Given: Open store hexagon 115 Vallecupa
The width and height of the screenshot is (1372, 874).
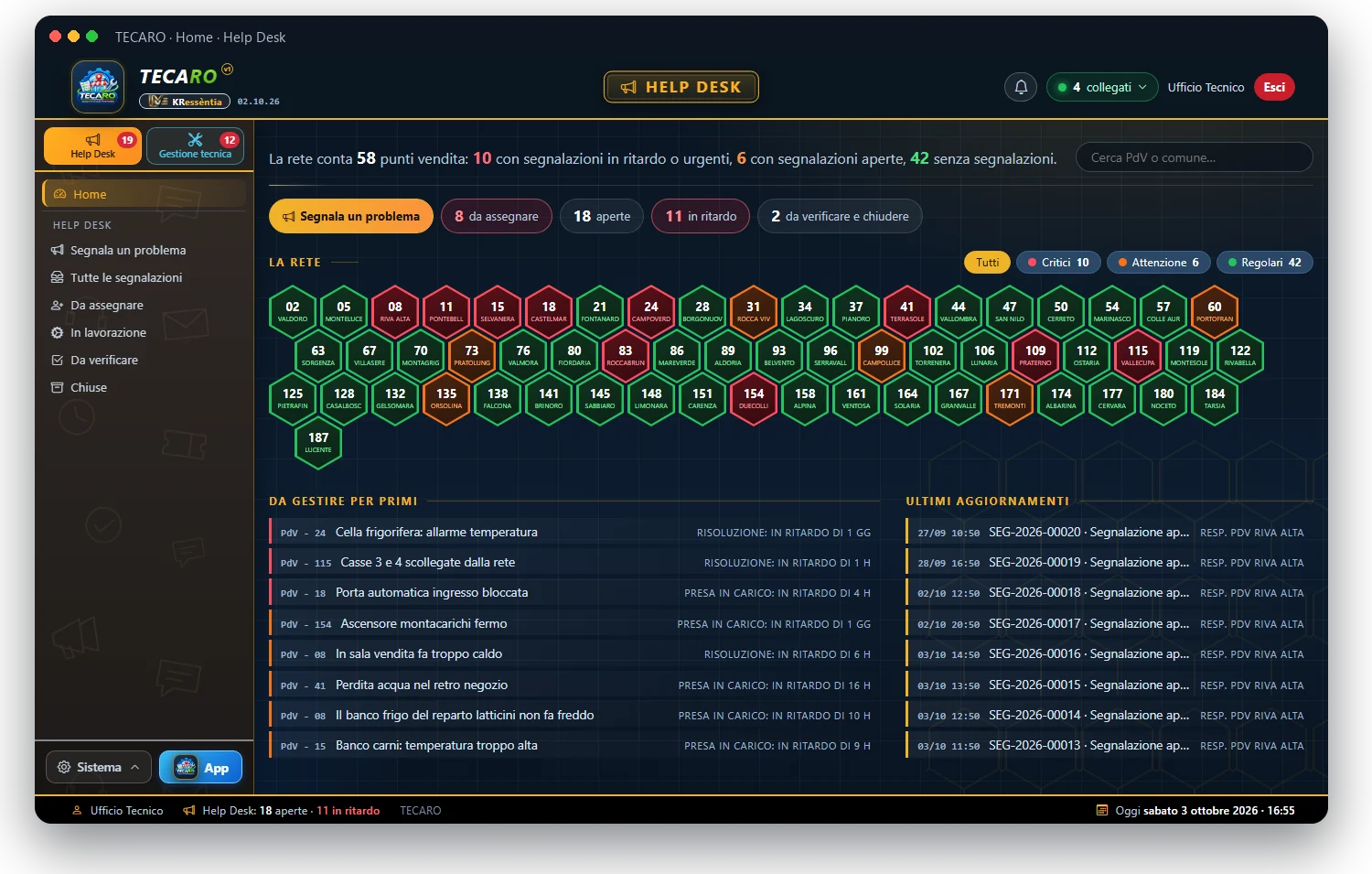Looking at the screenshot, I should [x=1138, y=355].
